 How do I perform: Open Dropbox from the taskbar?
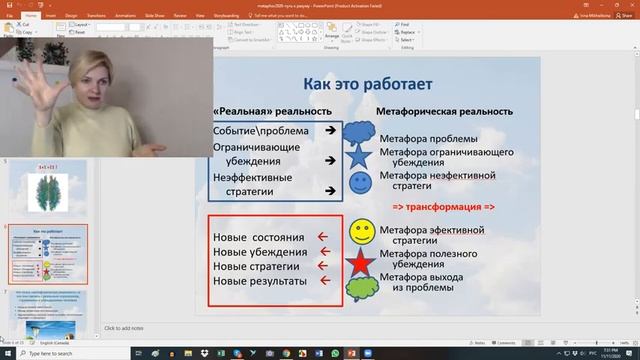point(204,353)
